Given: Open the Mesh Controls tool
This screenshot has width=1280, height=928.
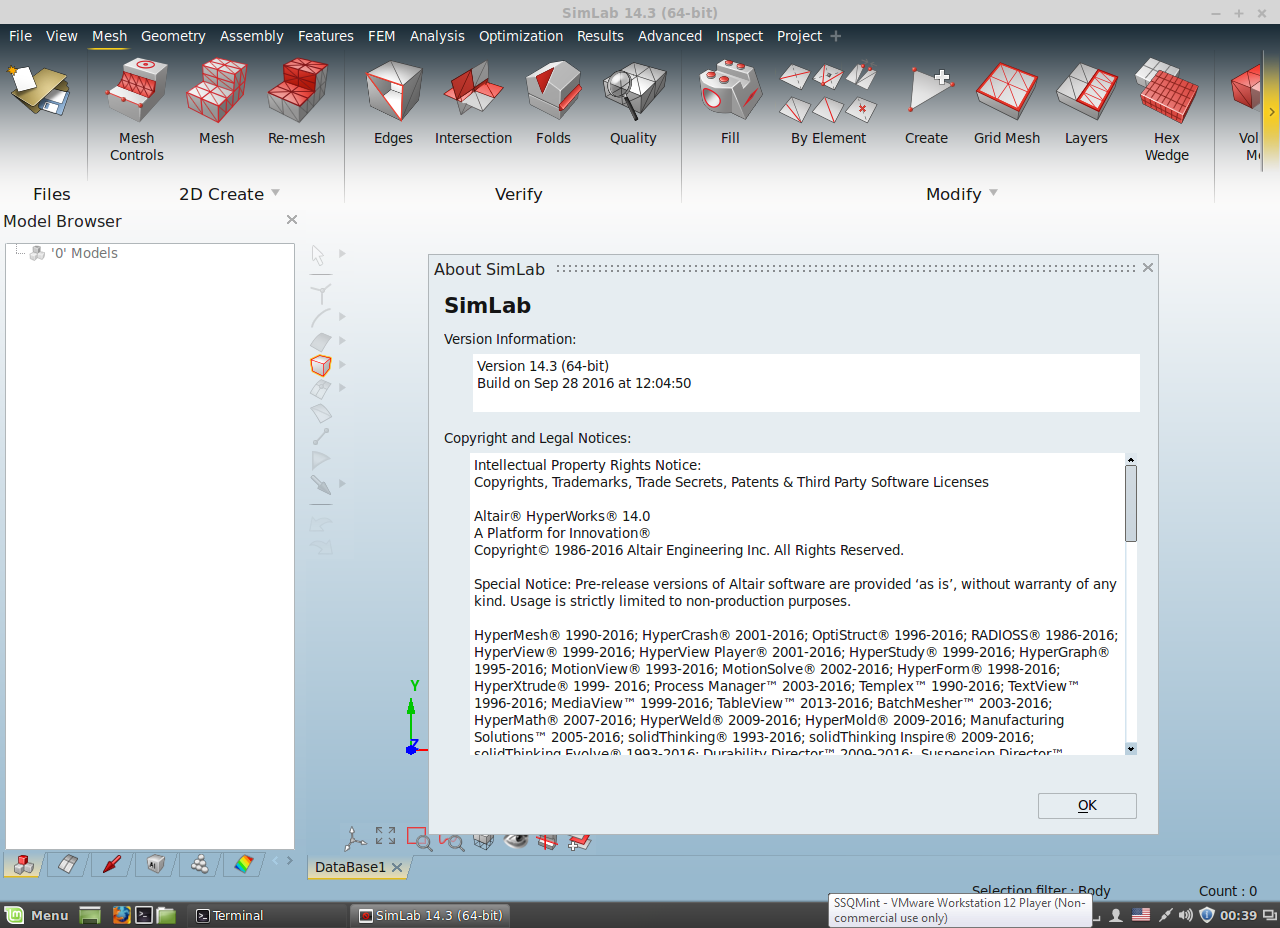Looking at the screenshot, I should coord(137,110).
